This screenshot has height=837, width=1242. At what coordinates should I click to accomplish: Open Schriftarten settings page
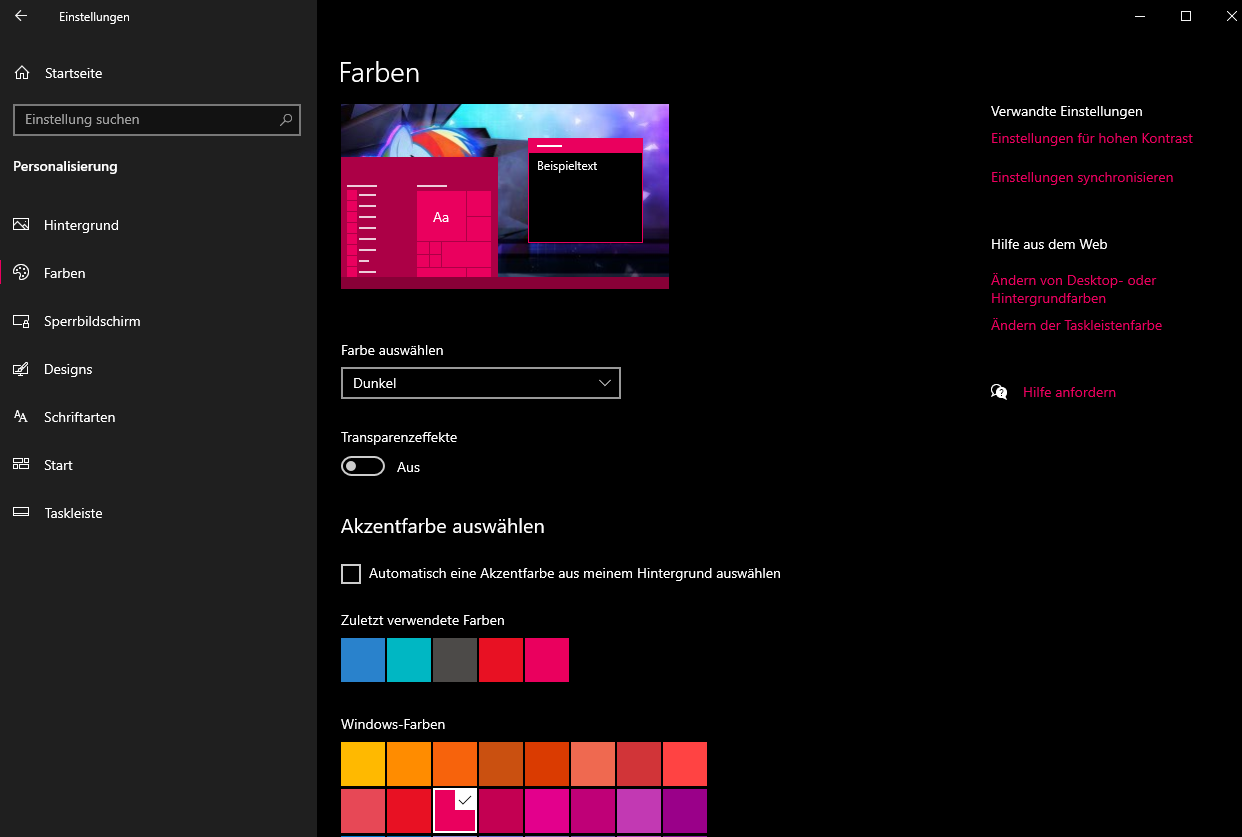tap(158, 417)
